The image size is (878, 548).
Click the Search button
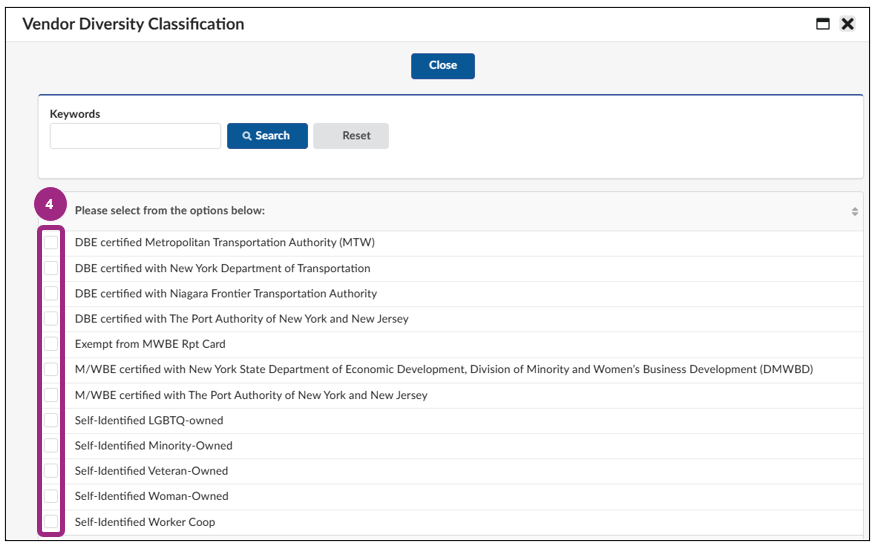click(267, 136)
